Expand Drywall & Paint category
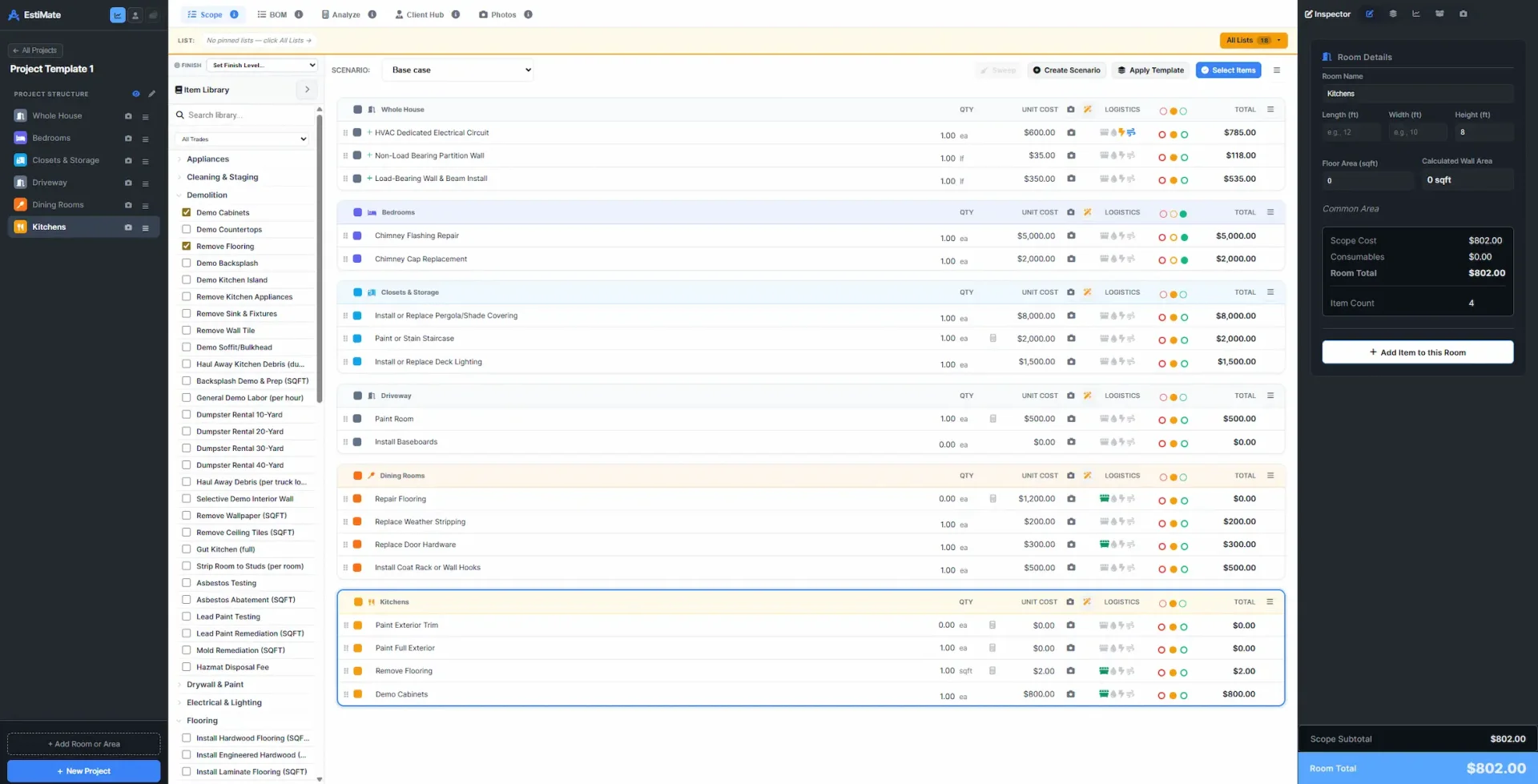This screenshot has height=784, width=1538. pyautogui.click(x=215, y=685)
